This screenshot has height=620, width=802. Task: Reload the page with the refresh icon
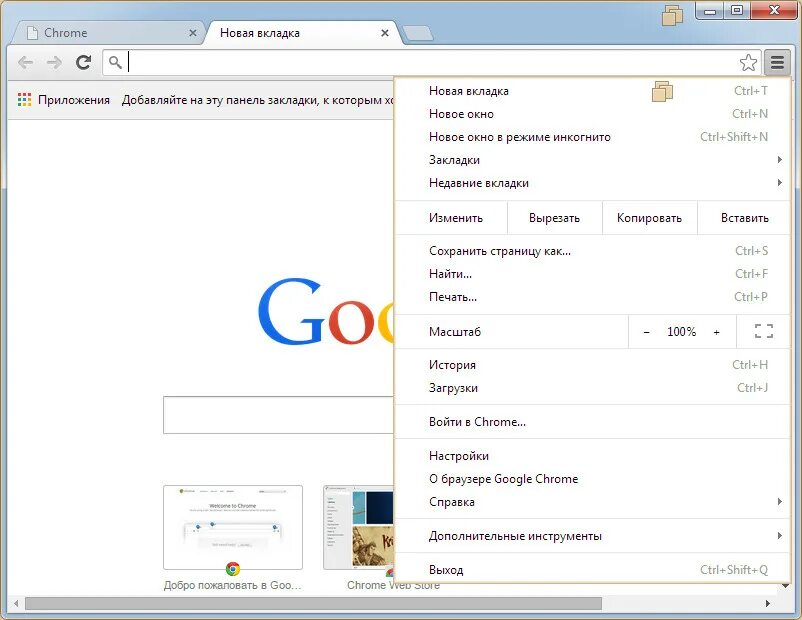pyautogui.click(x=83, y=62)
